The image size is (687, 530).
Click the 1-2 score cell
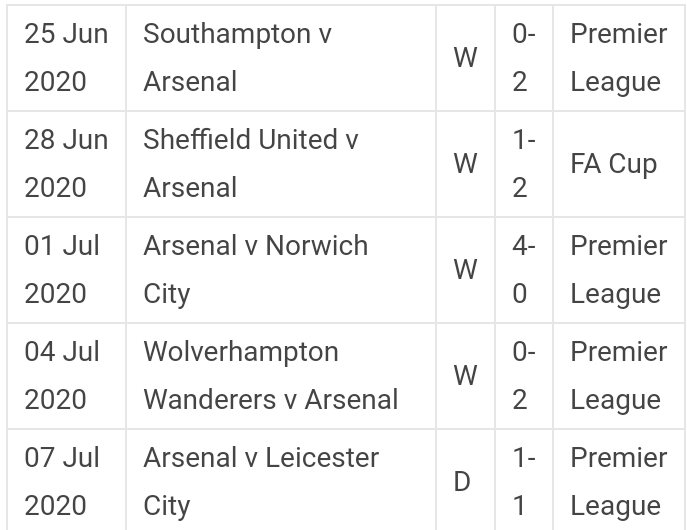[524, 164]
